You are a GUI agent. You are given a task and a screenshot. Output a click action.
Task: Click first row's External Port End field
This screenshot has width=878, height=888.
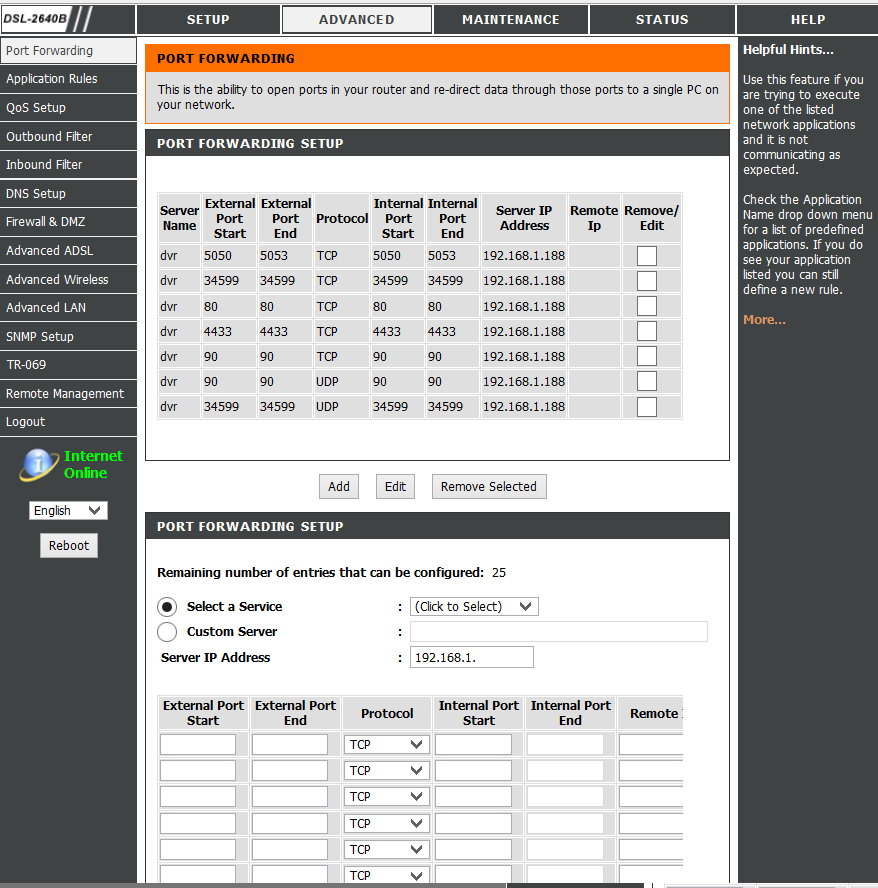289,744
